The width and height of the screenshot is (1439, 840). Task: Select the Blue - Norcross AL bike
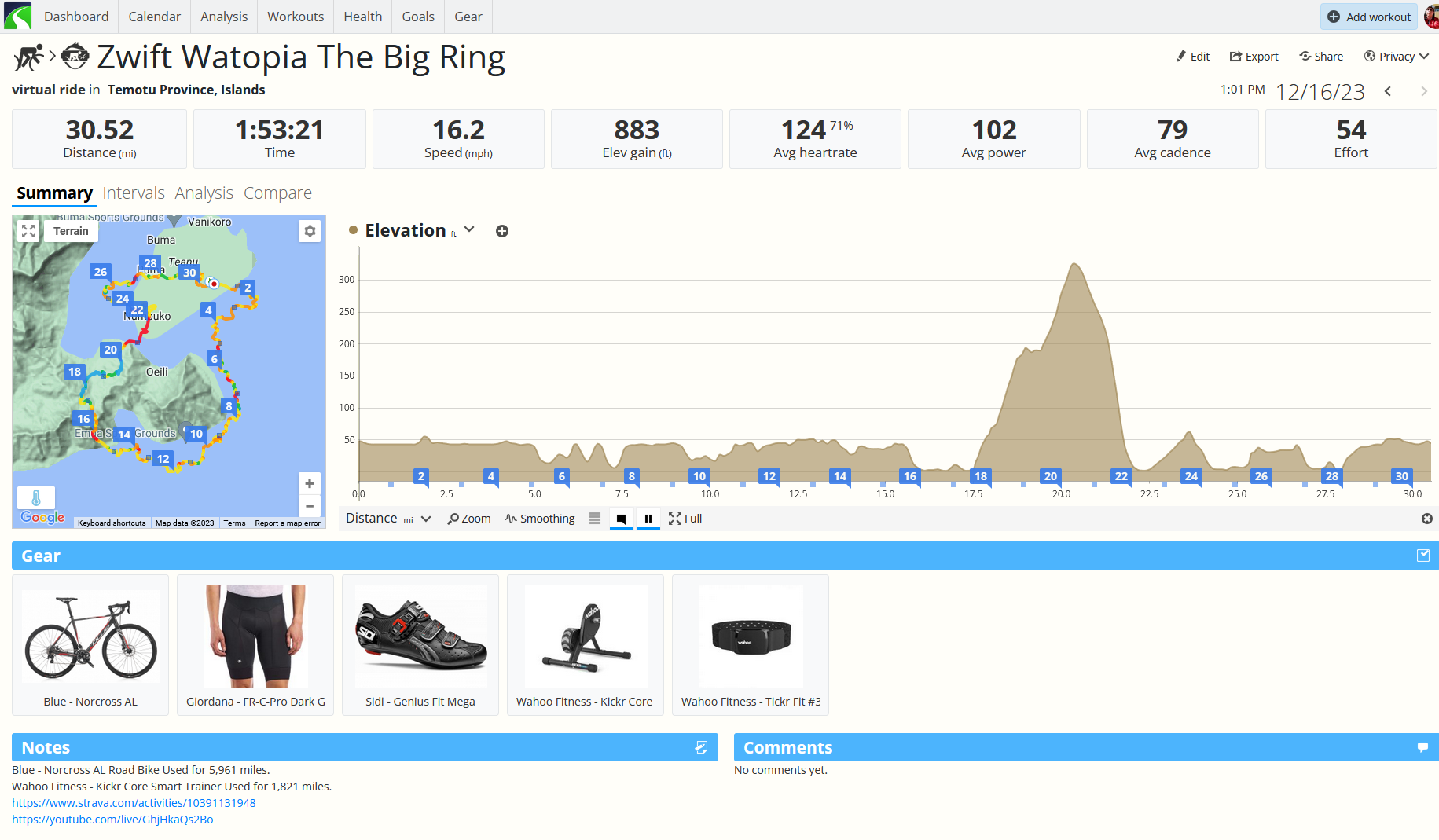90,645
